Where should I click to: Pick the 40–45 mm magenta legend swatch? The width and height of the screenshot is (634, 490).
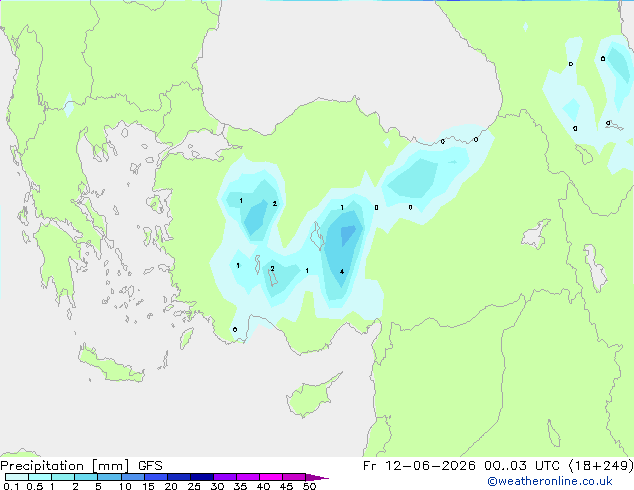pyautogui.click(x=271, y=477)
